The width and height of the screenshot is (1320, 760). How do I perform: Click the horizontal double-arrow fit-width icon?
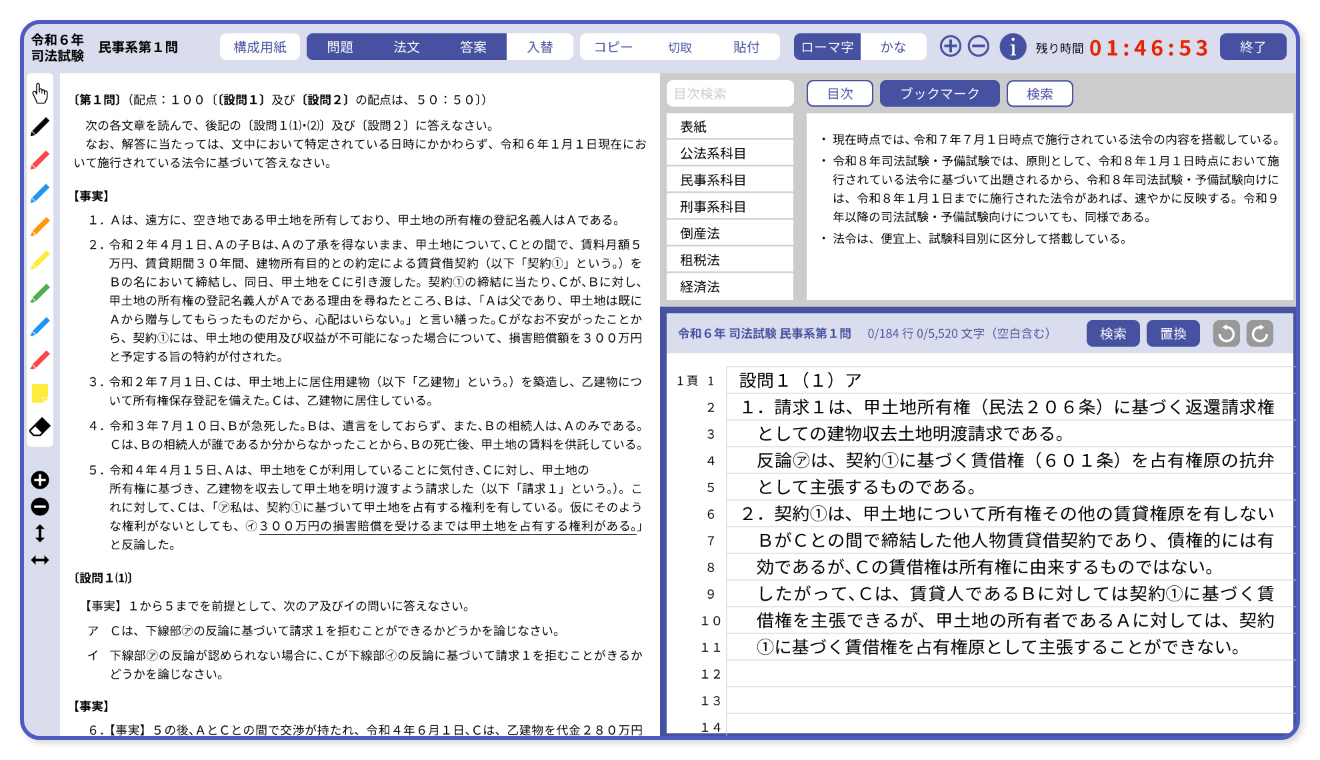(40, 560)
